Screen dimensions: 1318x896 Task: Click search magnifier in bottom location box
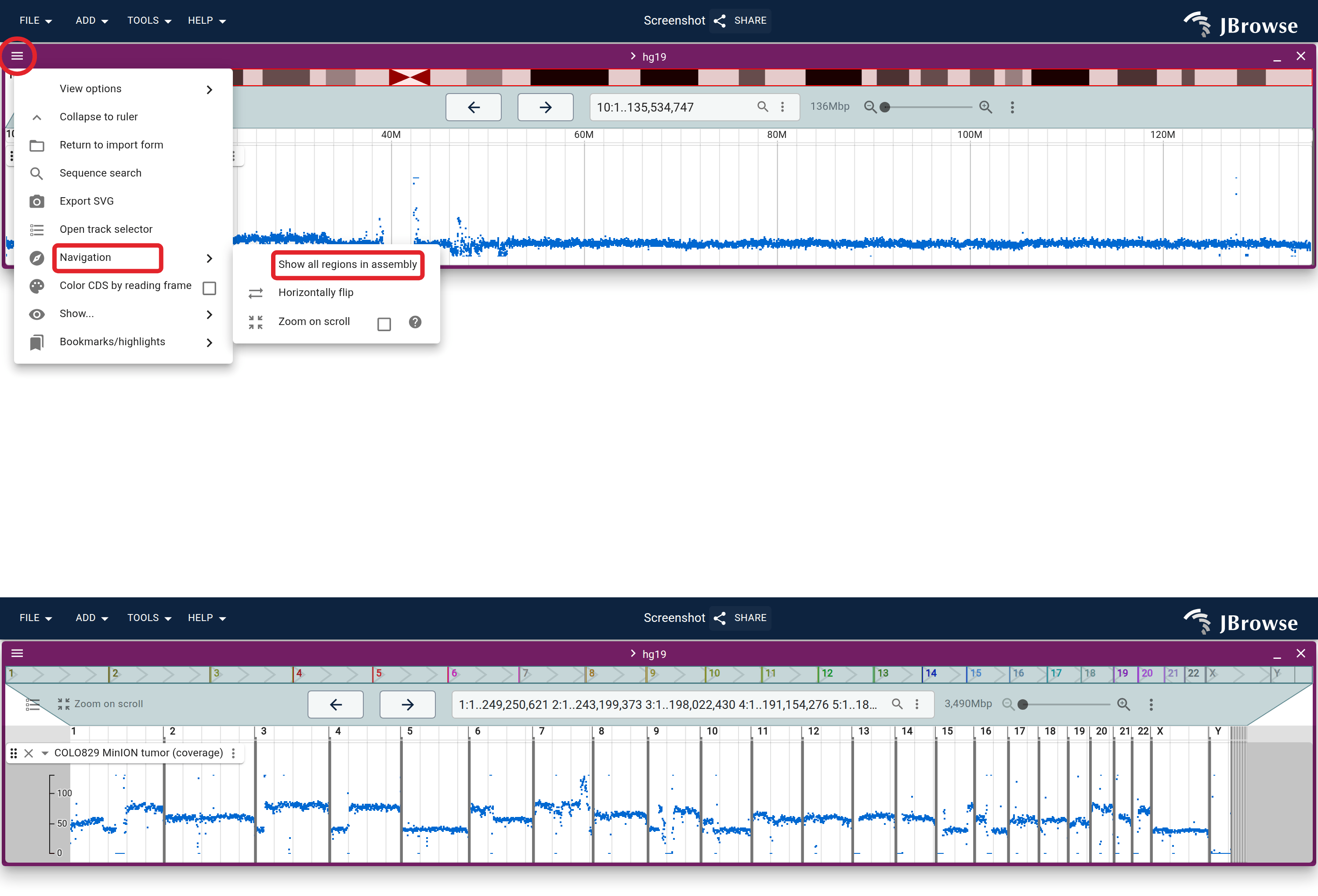point(897,704)
